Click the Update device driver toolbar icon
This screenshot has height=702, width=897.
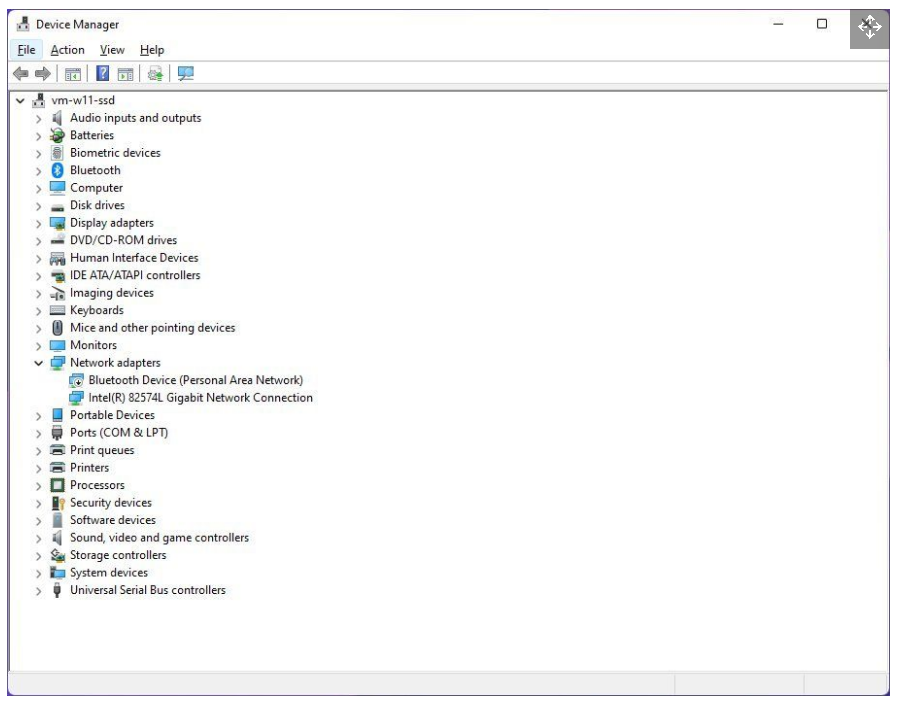pos(155,73)
